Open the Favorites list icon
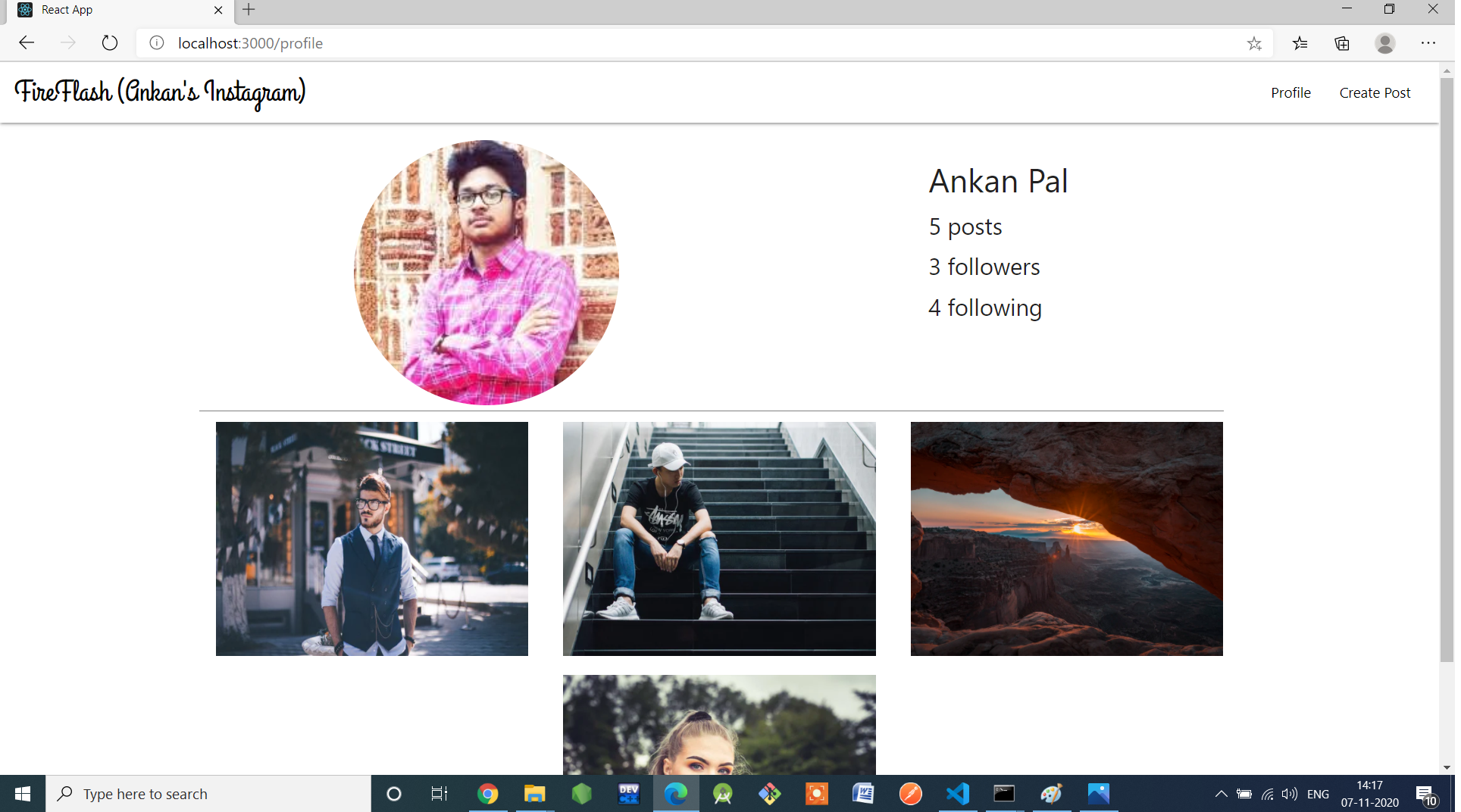Viewport: 1461px width, 812px height. (1300, 43)
